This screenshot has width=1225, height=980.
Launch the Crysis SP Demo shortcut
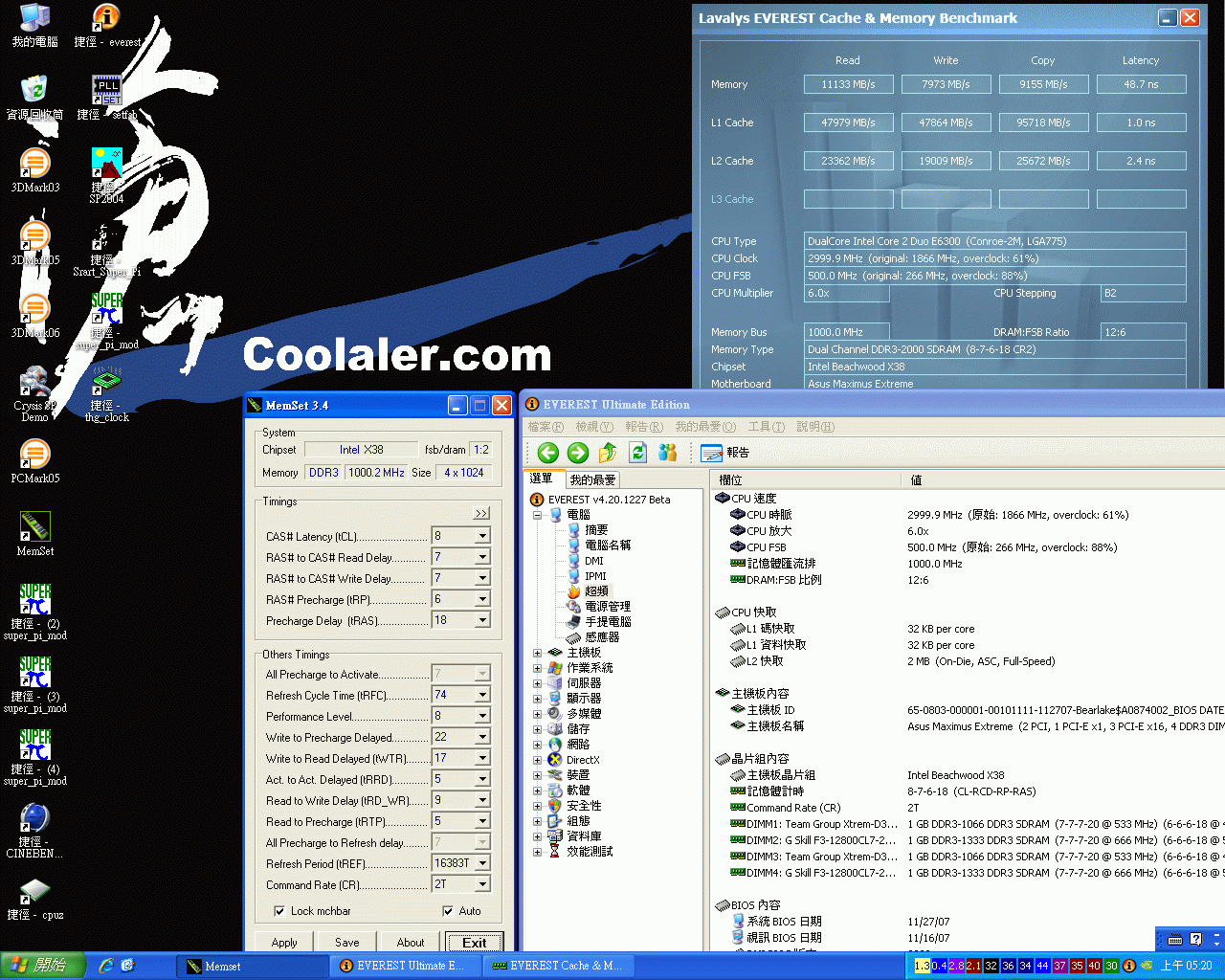pos(34,394)
